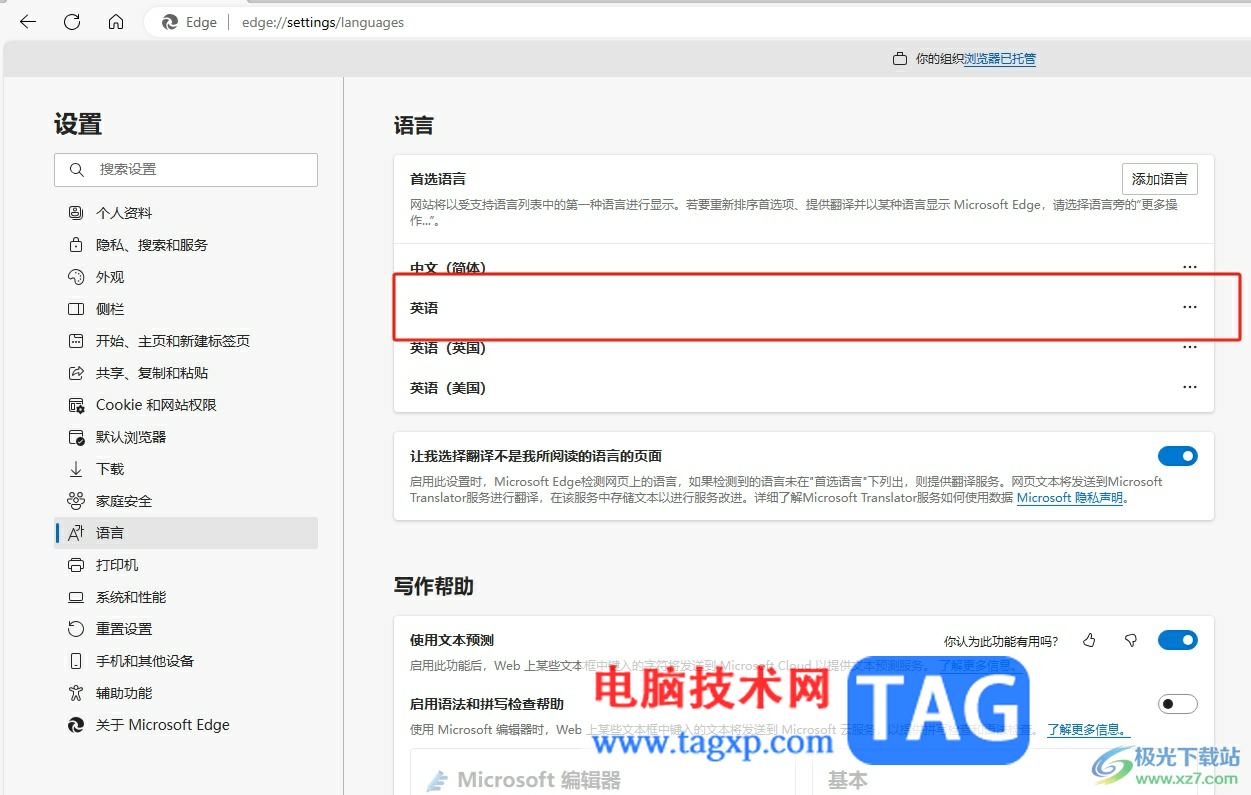Click the lock icon beside 隐私、搜索和服务
1251x795 pixels.
click(76, 245)
